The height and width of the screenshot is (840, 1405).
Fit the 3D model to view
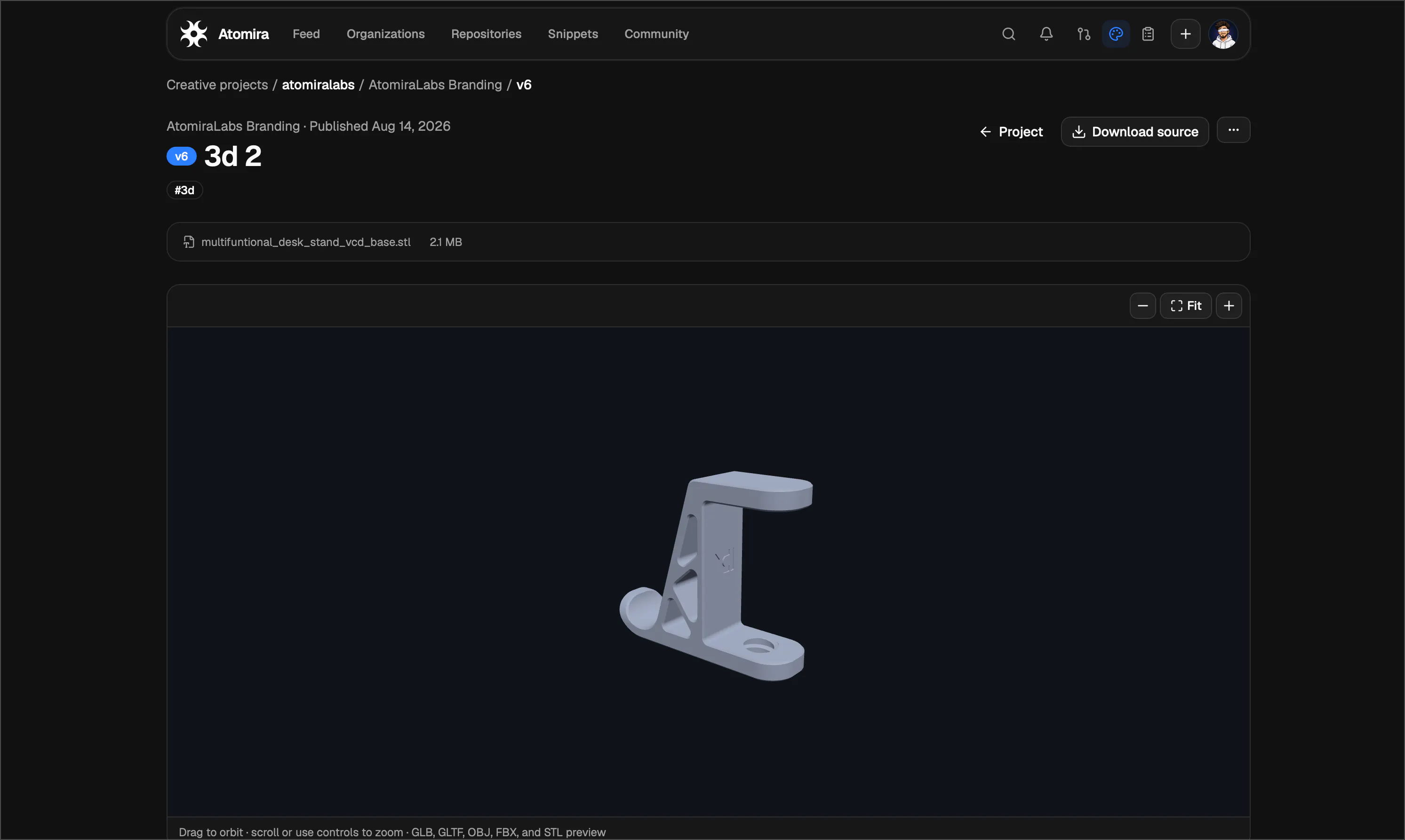[x=1185, y=306]
